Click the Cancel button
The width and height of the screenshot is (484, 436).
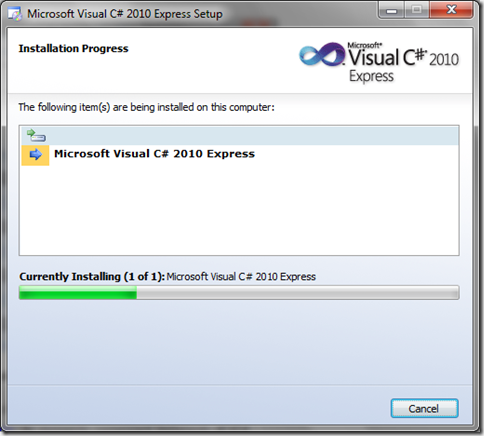424,408
